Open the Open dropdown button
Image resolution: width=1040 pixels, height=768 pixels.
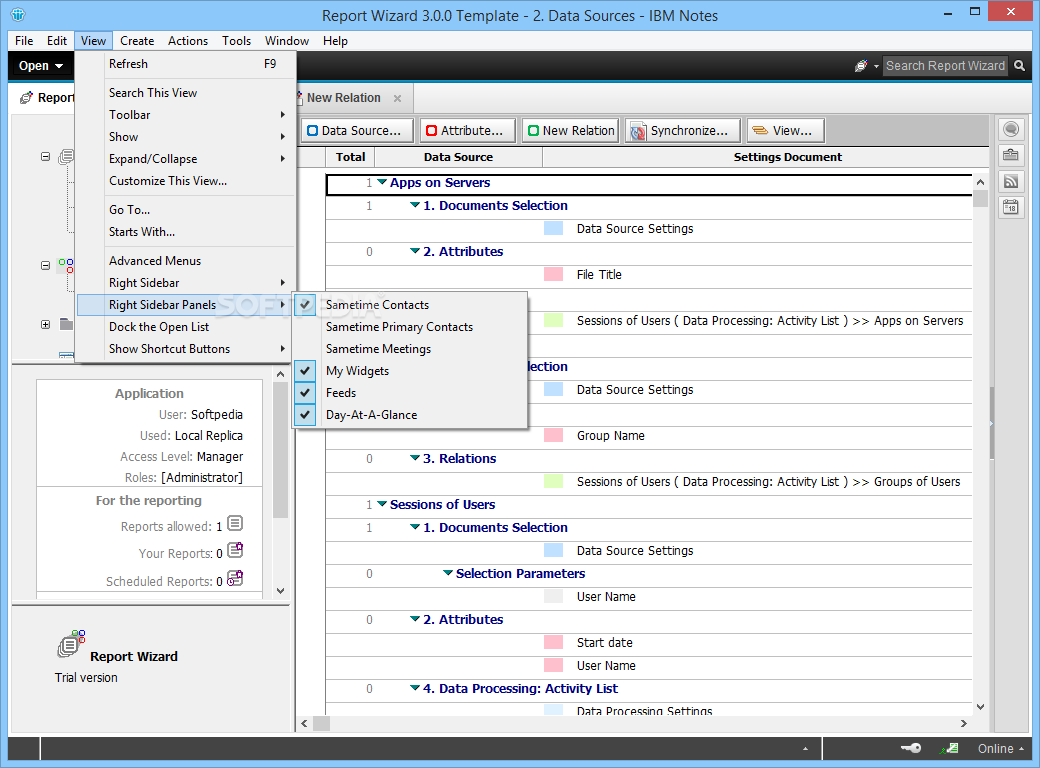coord(40,66)
